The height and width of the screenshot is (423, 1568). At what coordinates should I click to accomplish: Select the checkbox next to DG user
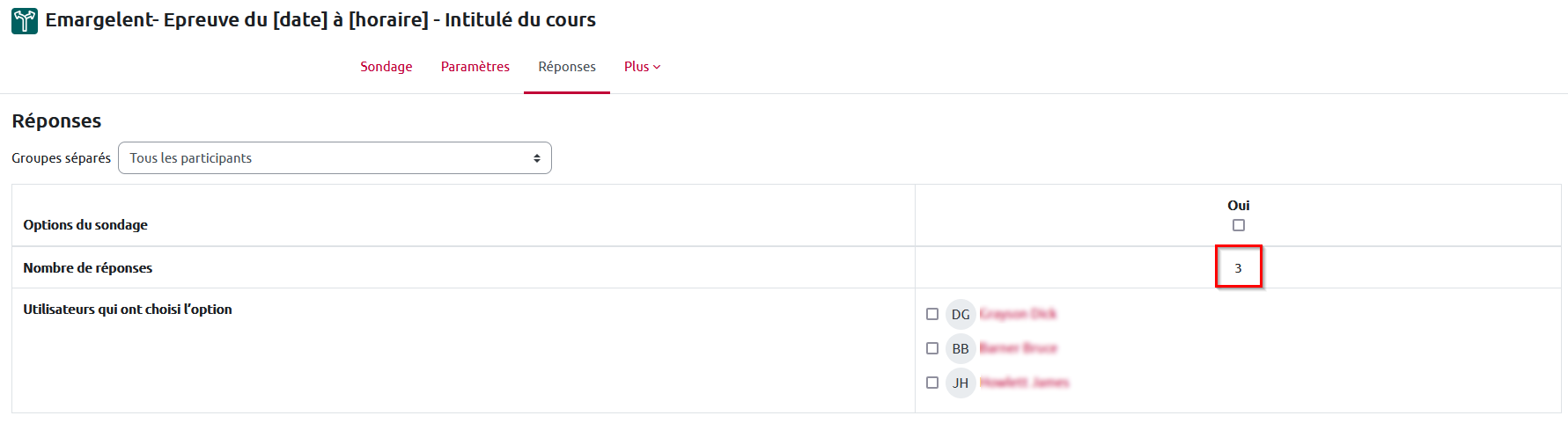point(932,314)
